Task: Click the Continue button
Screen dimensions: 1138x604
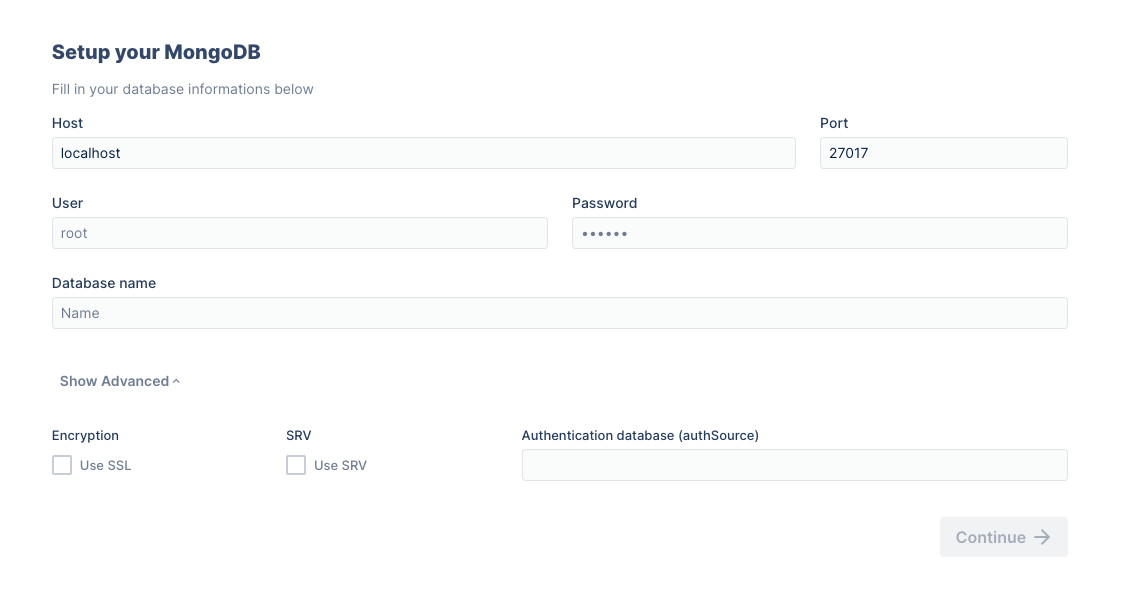Action: [x=1004, y=537]
